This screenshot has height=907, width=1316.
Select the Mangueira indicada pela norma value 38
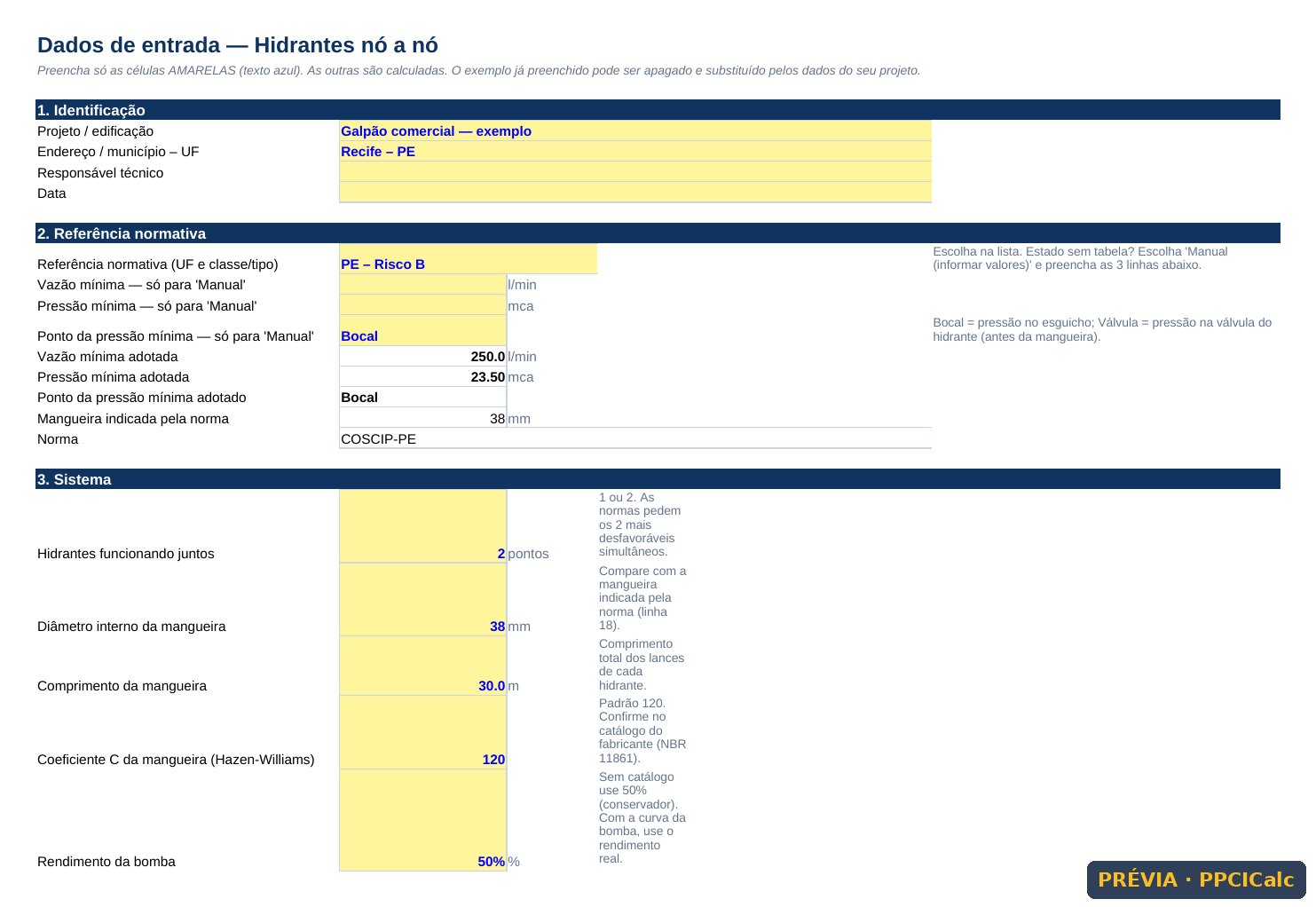click(x=423, y=418)
